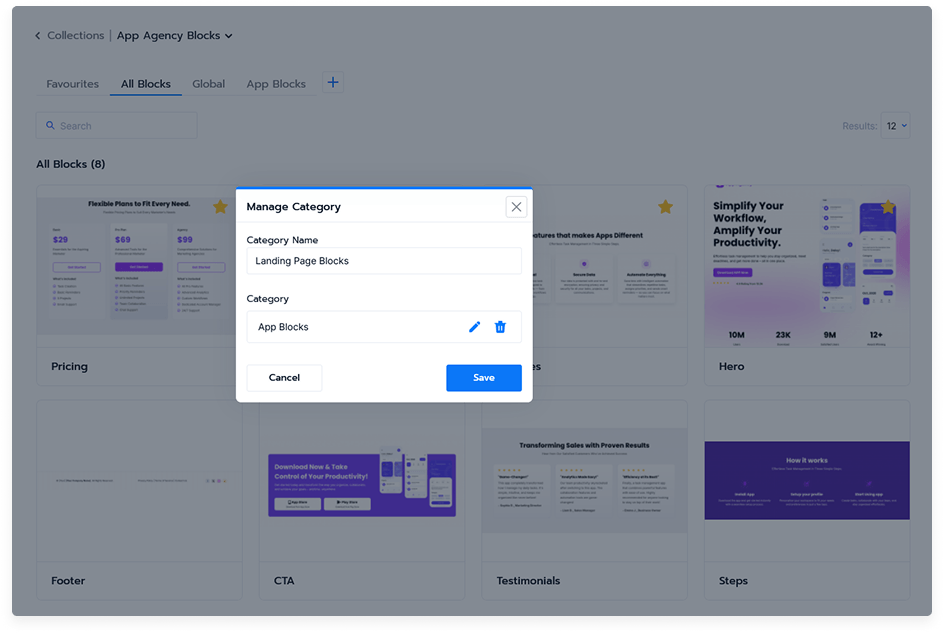The height and width of the screenshot is (634, 944).
Task: Go to the Collections link
Action: tap(76, 36)
